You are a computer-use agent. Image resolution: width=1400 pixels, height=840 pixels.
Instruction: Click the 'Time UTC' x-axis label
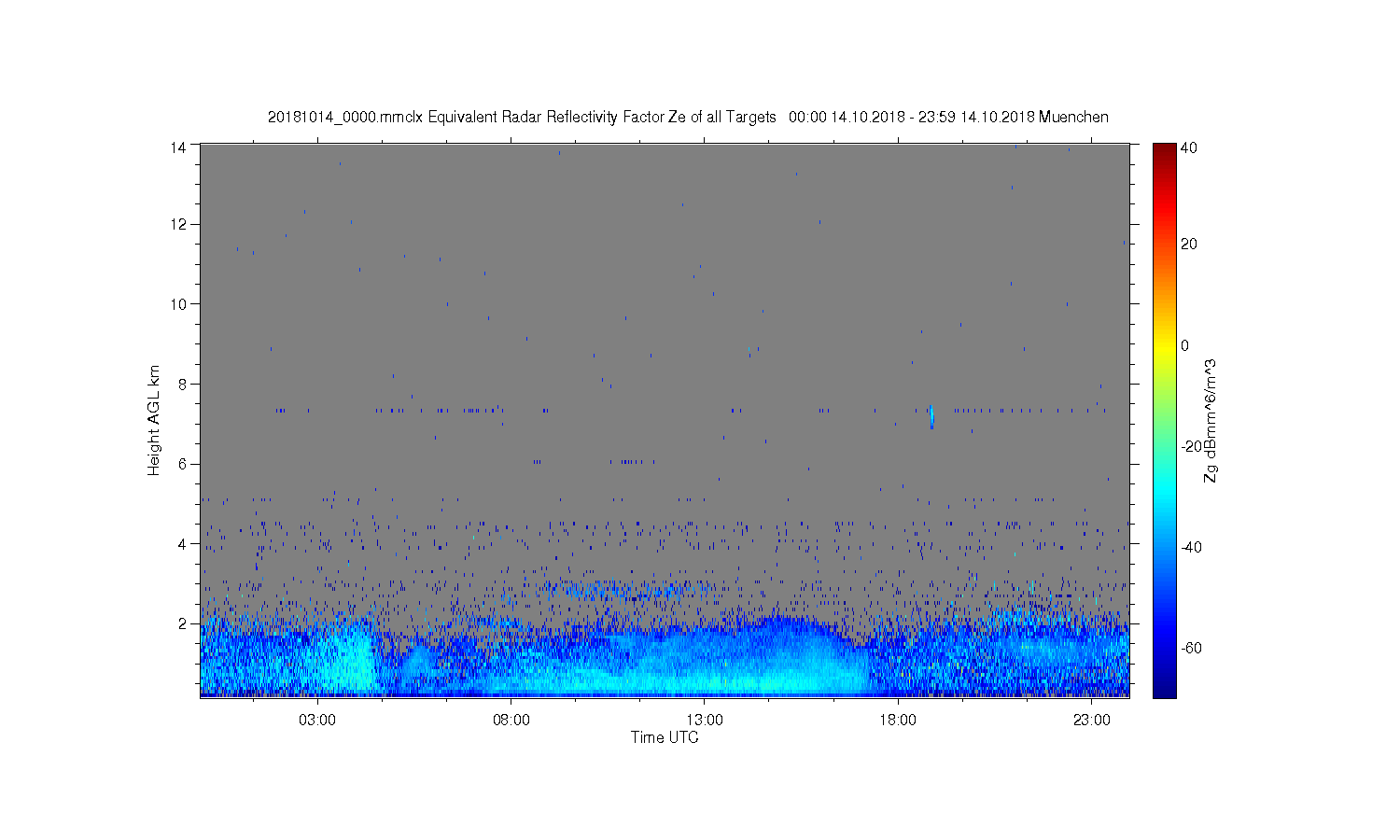click(x=665, y=737)
